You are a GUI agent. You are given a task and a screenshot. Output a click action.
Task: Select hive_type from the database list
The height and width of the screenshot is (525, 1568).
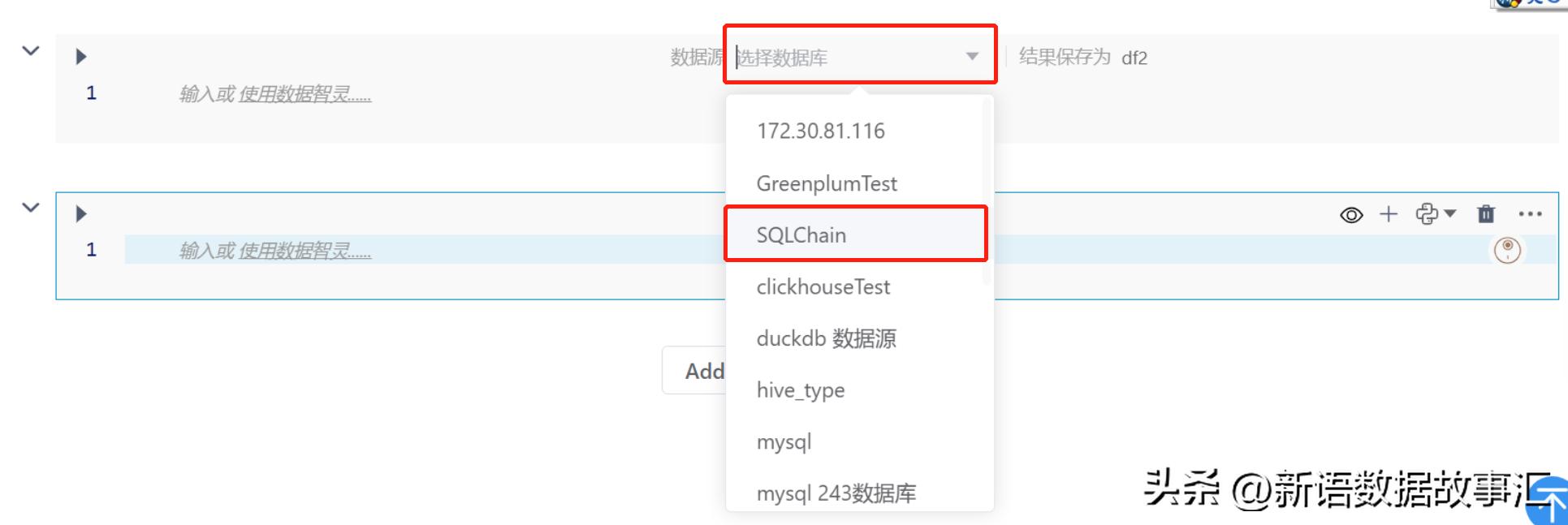pyautogui.click(x=801, y=390)
